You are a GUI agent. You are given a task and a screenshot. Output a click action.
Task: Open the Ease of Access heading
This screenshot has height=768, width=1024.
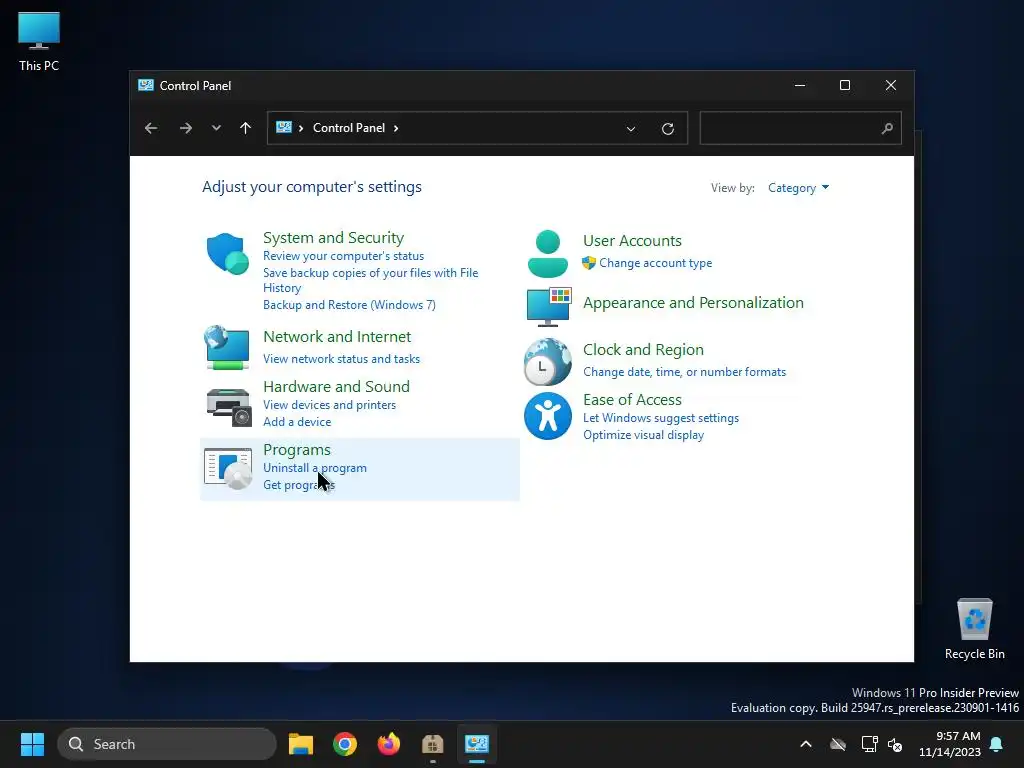pyautogui.click(x=632, y=400)
